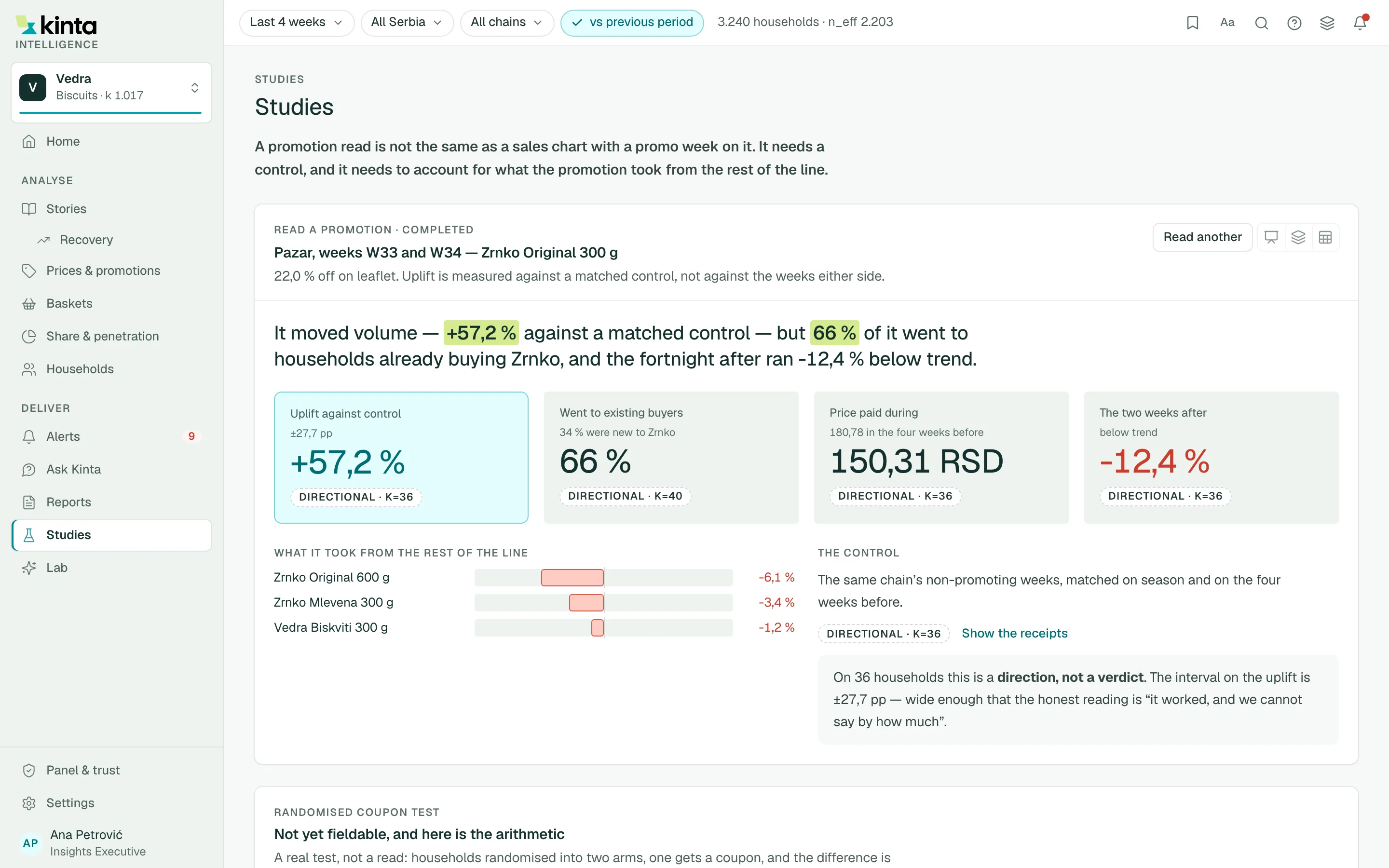Click Show the receipts link
The height and width of the screenshot is (868, 1389).
point(1014,633)
